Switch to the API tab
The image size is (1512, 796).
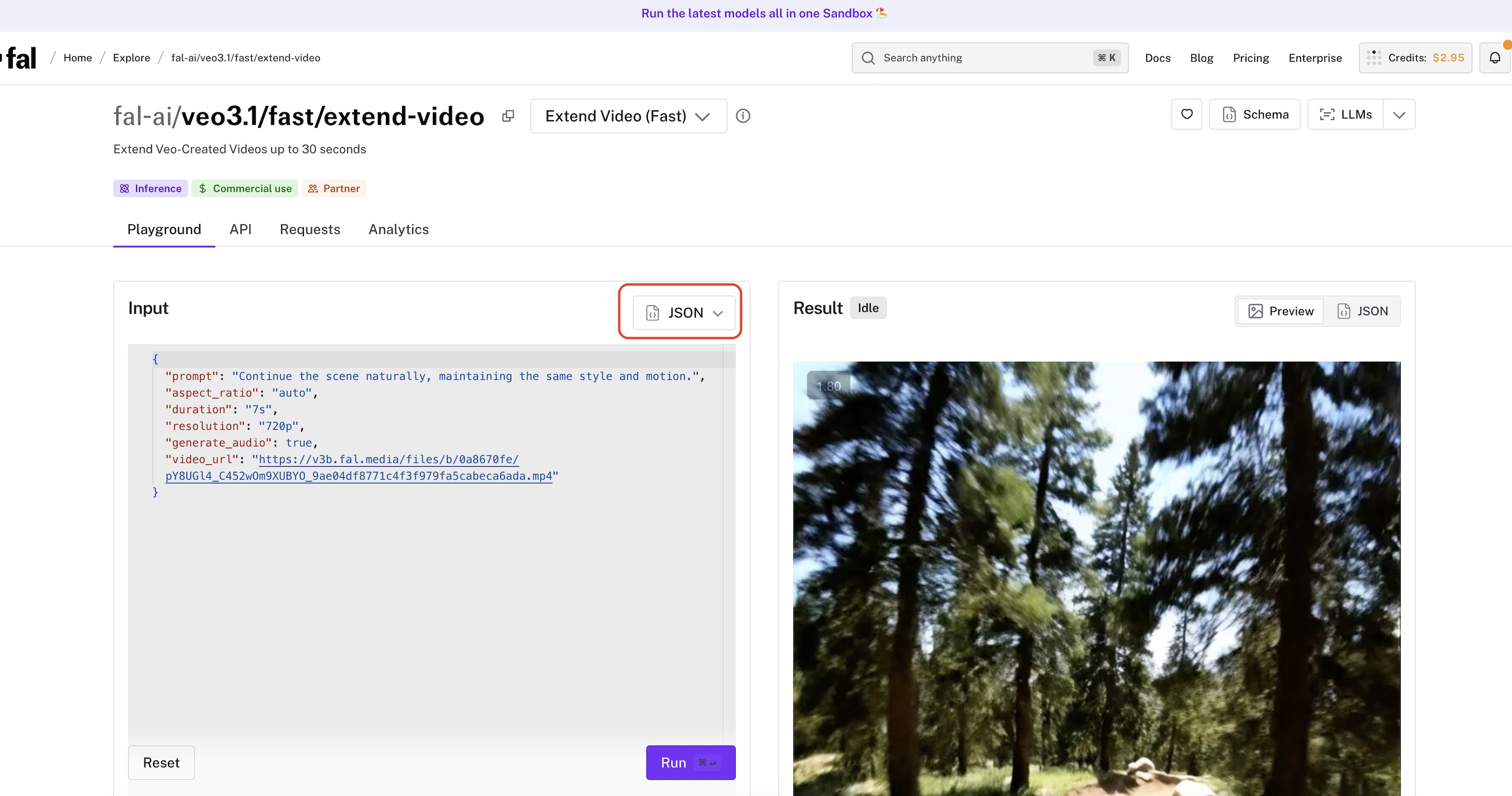pos(240,230)
